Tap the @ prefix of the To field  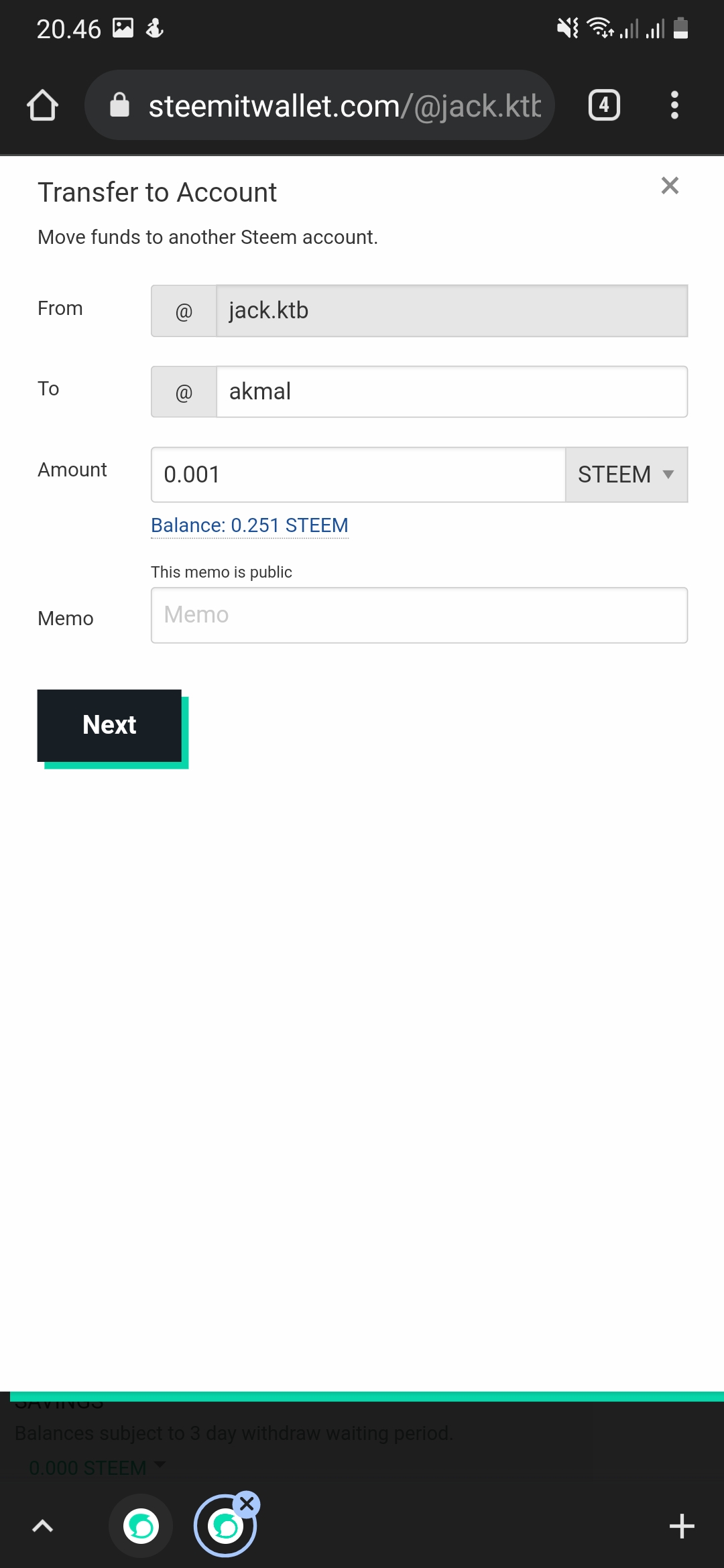pos(184,391)
